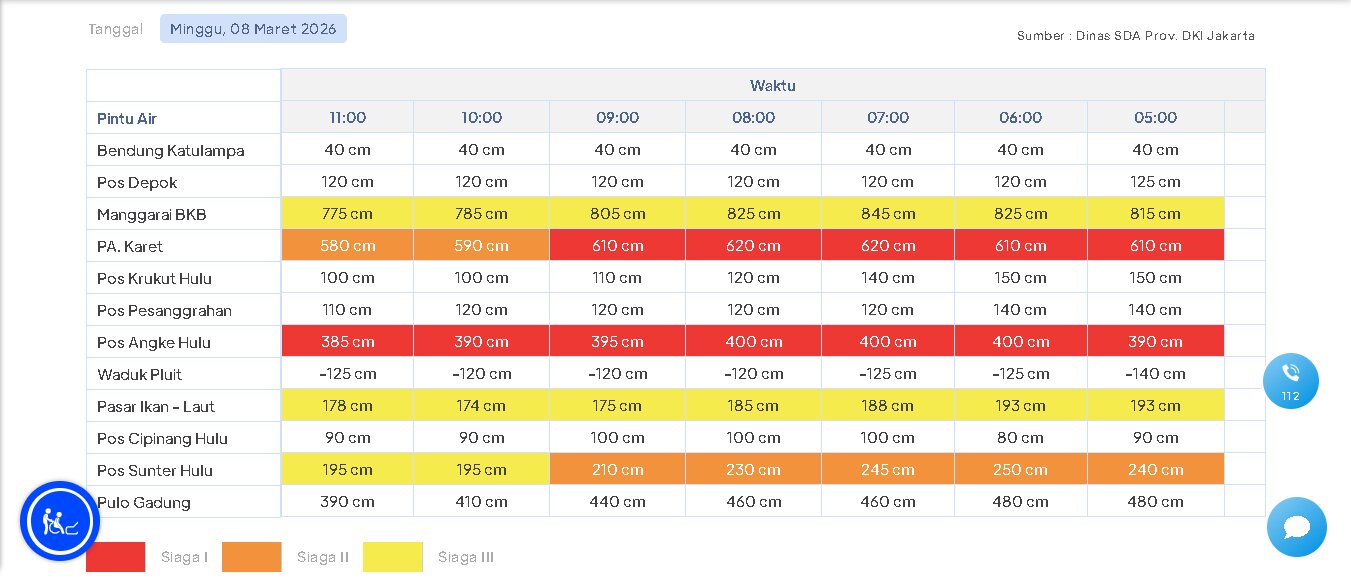The image size is (1351, 581).
Task: Click the 112 emergency phone icon
Action: click(x=1290, y=381)
